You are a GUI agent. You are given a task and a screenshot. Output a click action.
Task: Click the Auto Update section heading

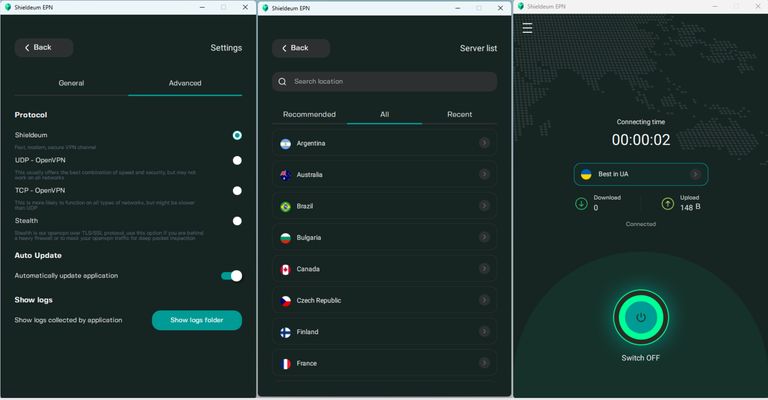pyautogui.click(x=38, y=256)
